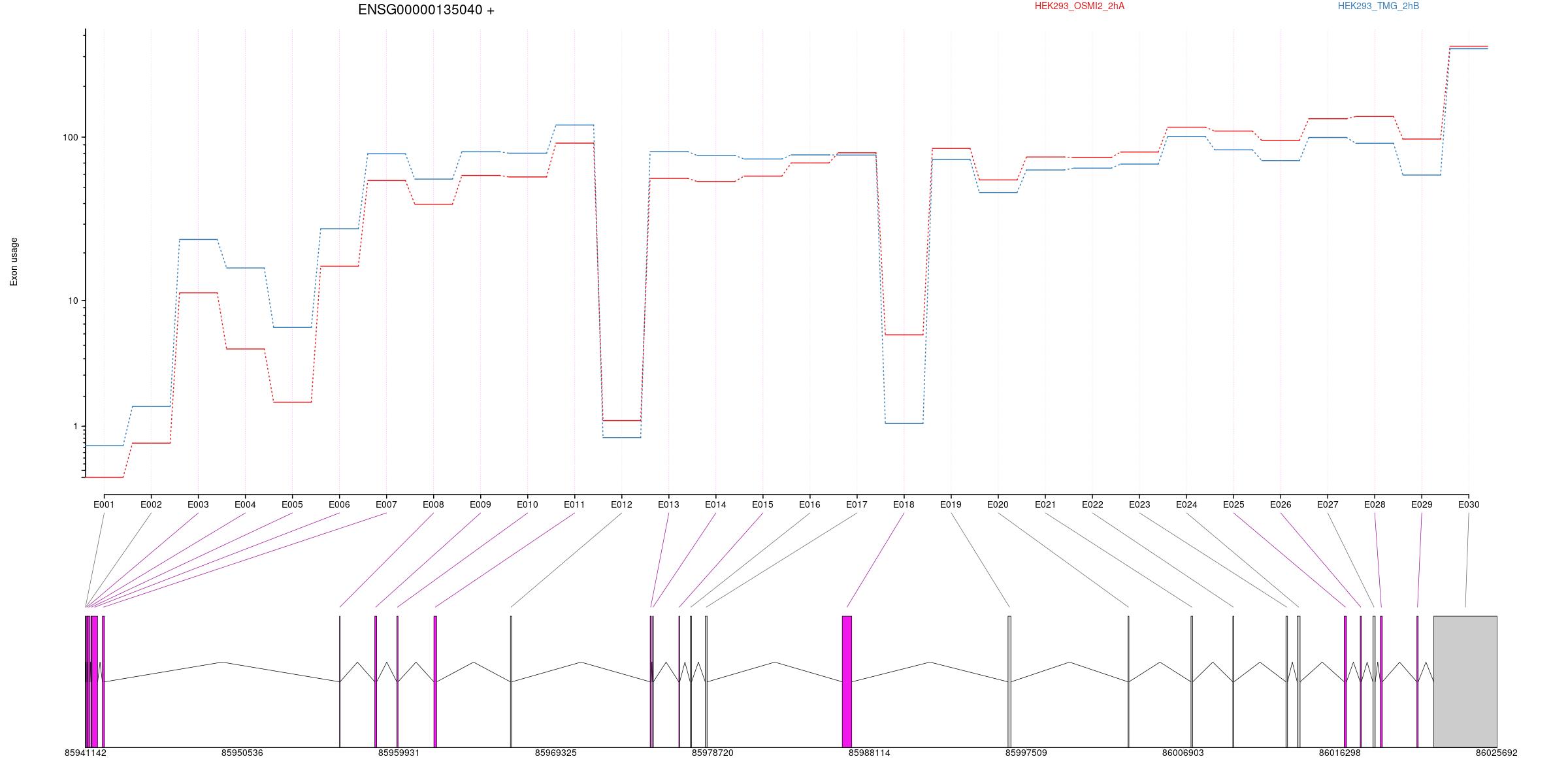The image size is (1568, 784).
Task: Click exon label E022
Action: point(1092,504)
